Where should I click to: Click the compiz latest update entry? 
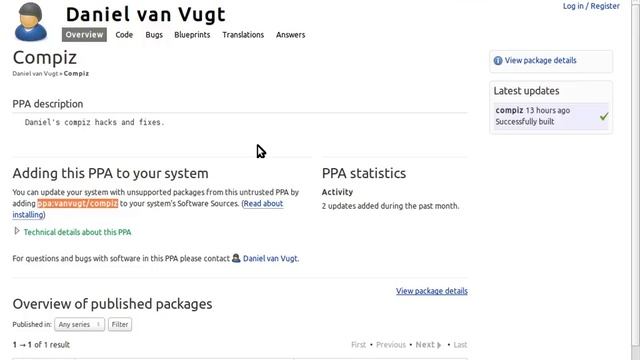pyautogui.click(x=551, y=116)
